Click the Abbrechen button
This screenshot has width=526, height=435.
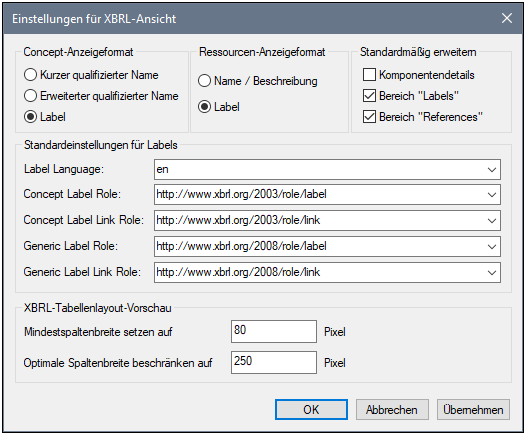[392, 410]
